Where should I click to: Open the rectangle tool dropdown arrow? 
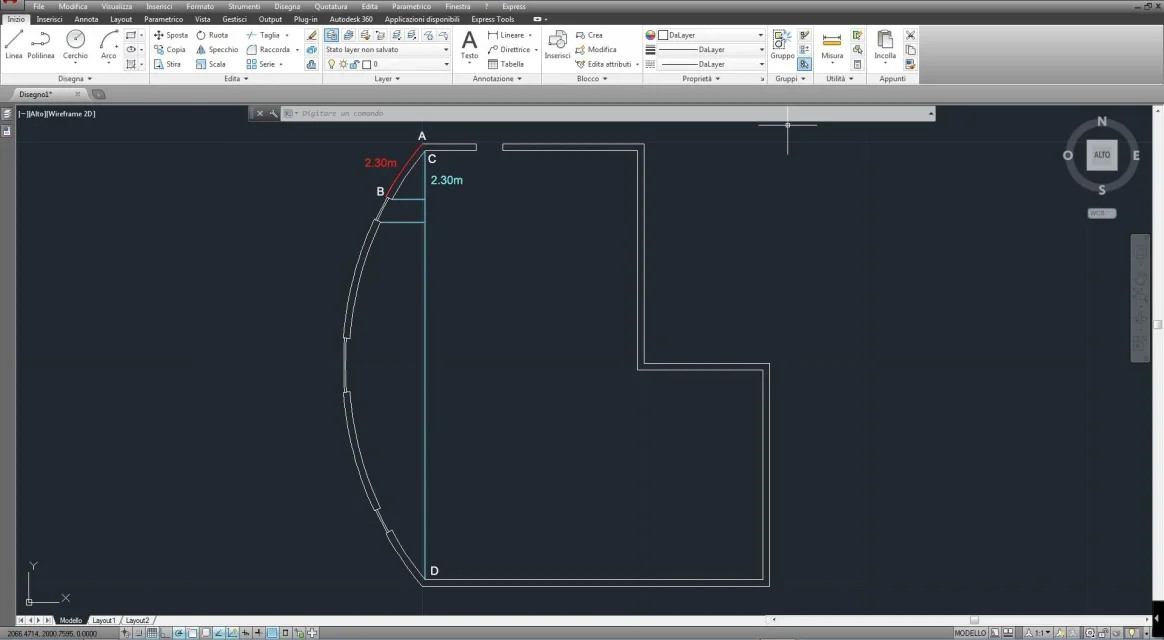point(142,35)
